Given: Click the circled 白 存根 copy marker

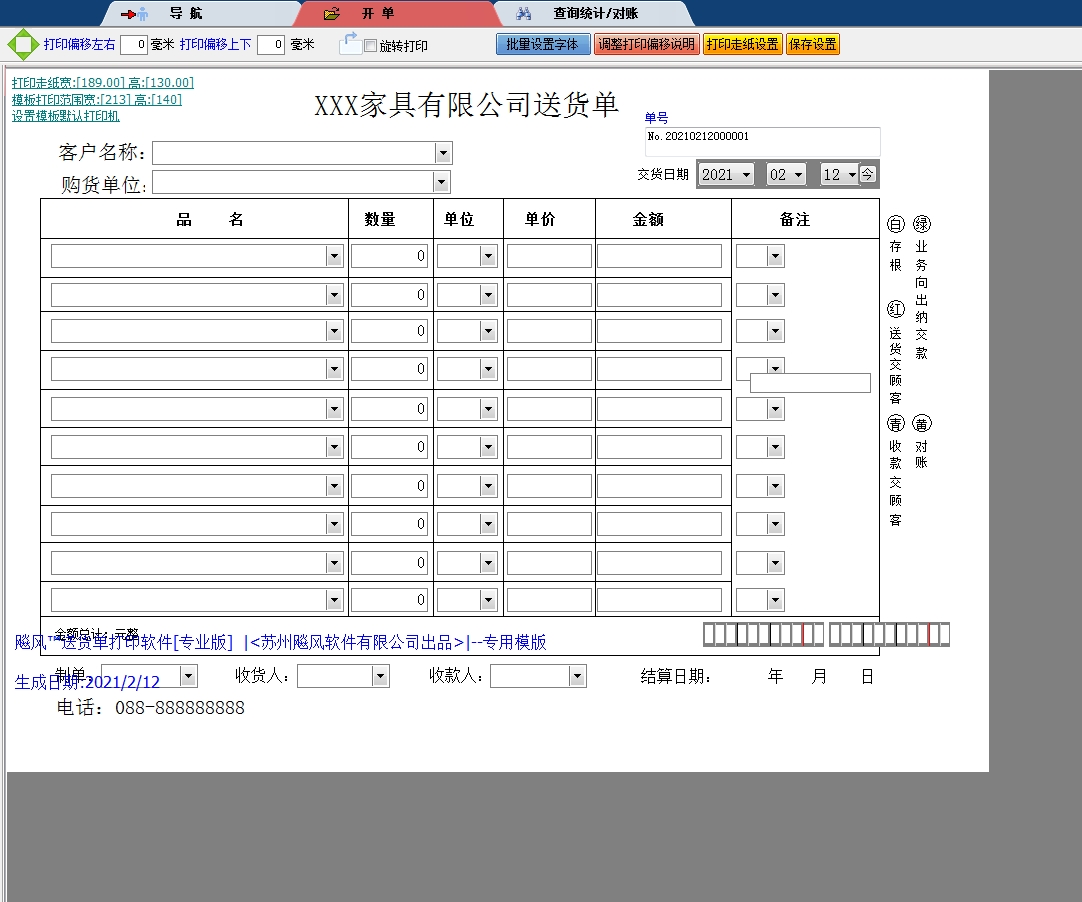Looking at the screenshot, I should (x=896, y=225).
